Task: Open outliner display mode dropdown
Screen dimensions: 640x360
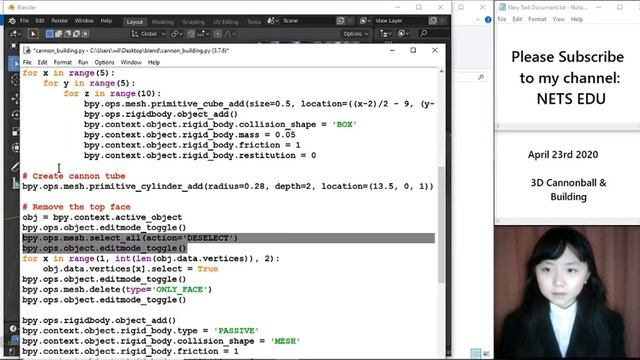Action: [x=403, y=34]
